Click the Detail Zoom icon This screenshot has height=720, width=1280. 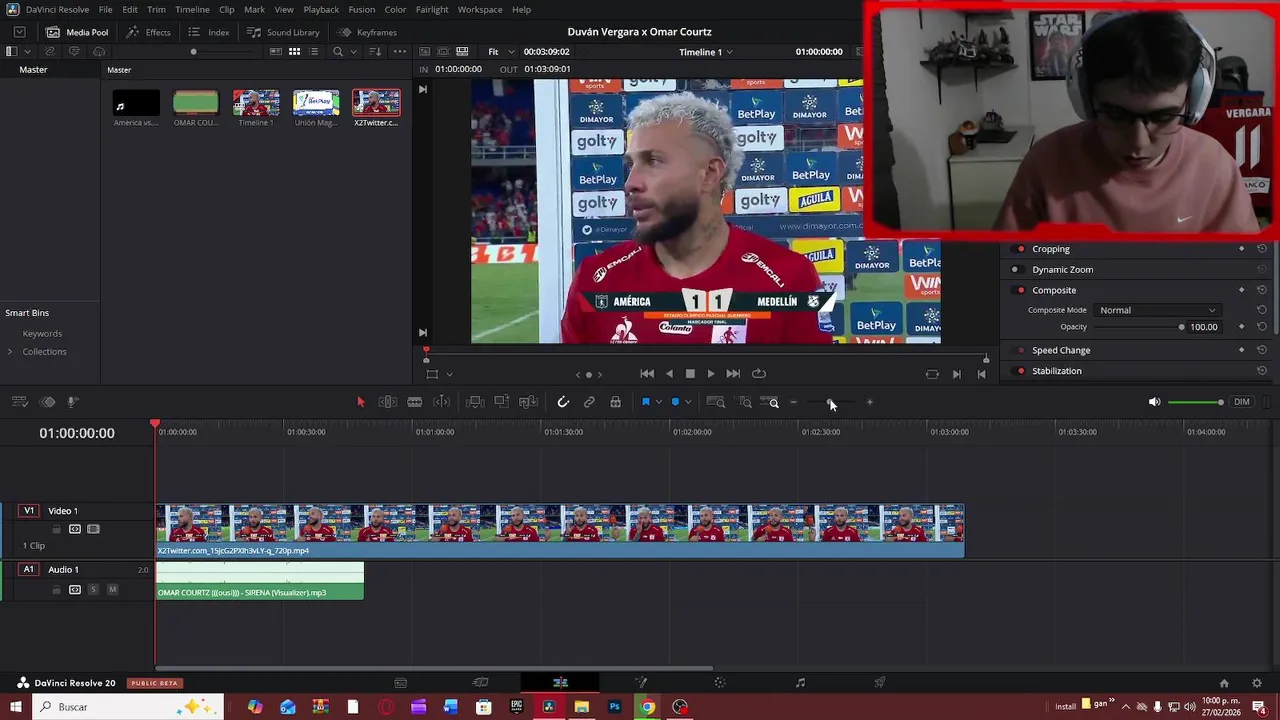click(x=745, y=402)
